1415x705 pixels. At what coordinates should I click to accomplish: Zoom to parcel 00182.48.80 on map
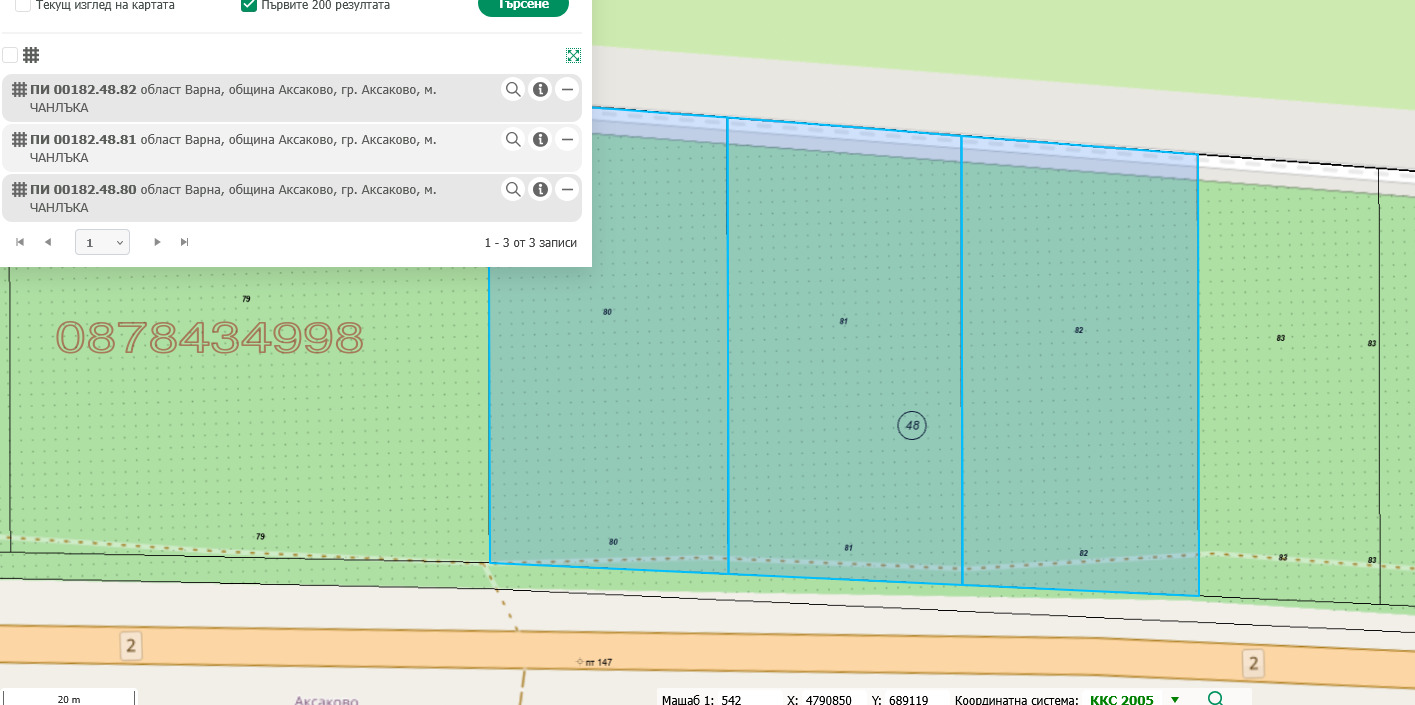[512, 190]
